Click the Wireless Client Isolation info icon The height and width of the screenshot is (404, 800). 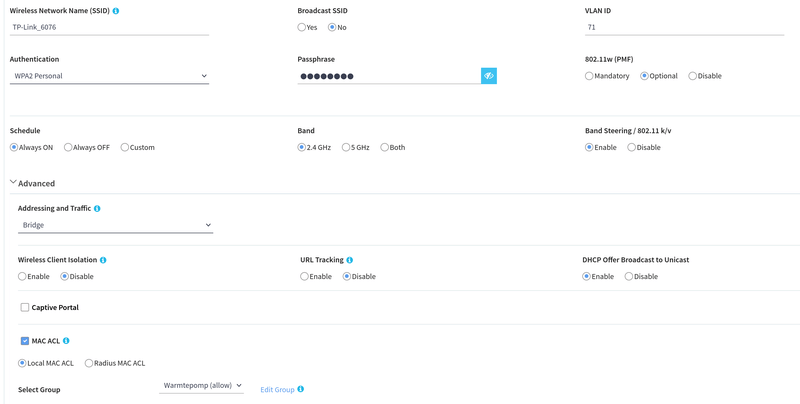click(x=103, y=260)
